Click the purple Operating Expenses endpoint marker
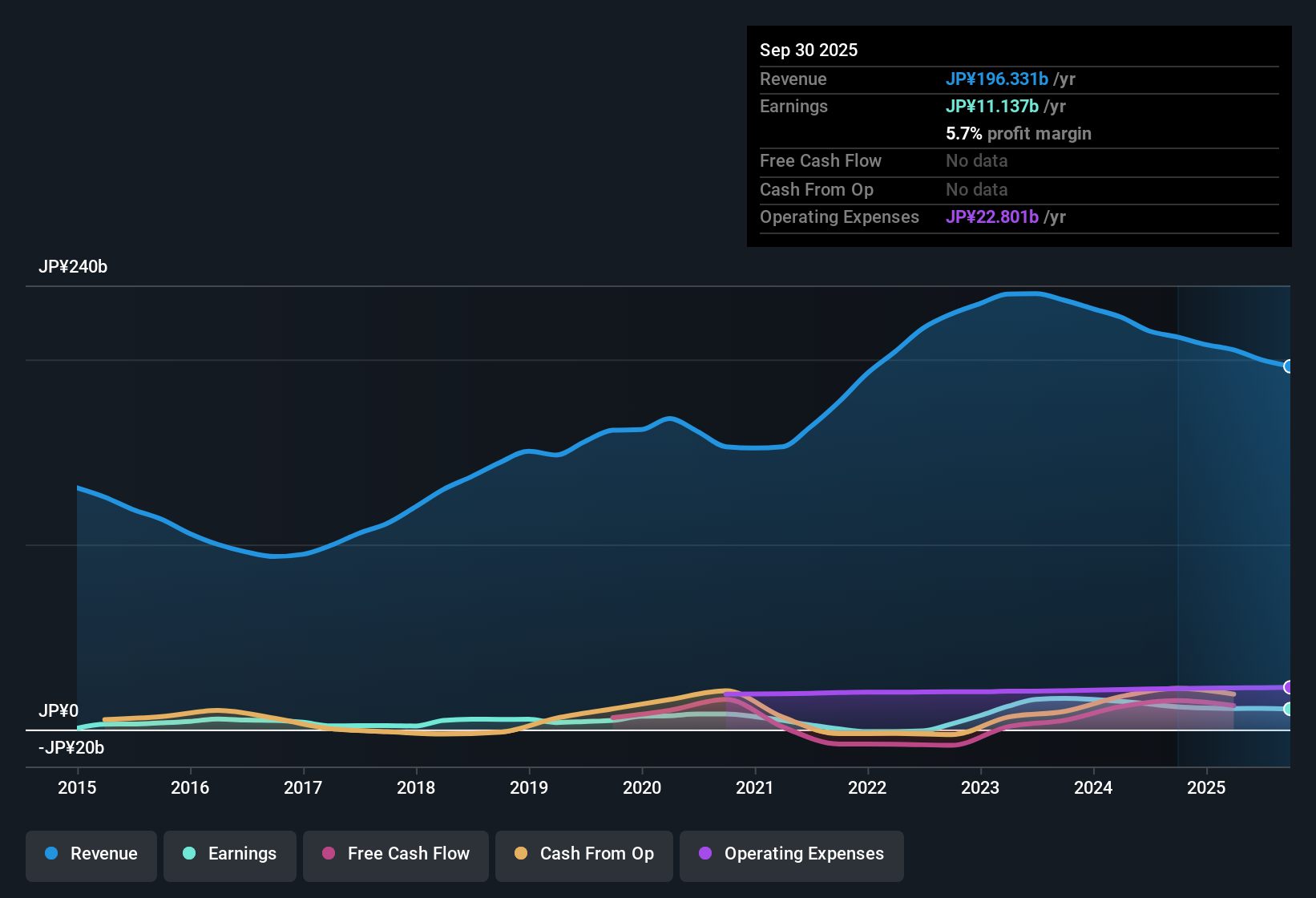1316x898 pixels. click(1289, 687)
